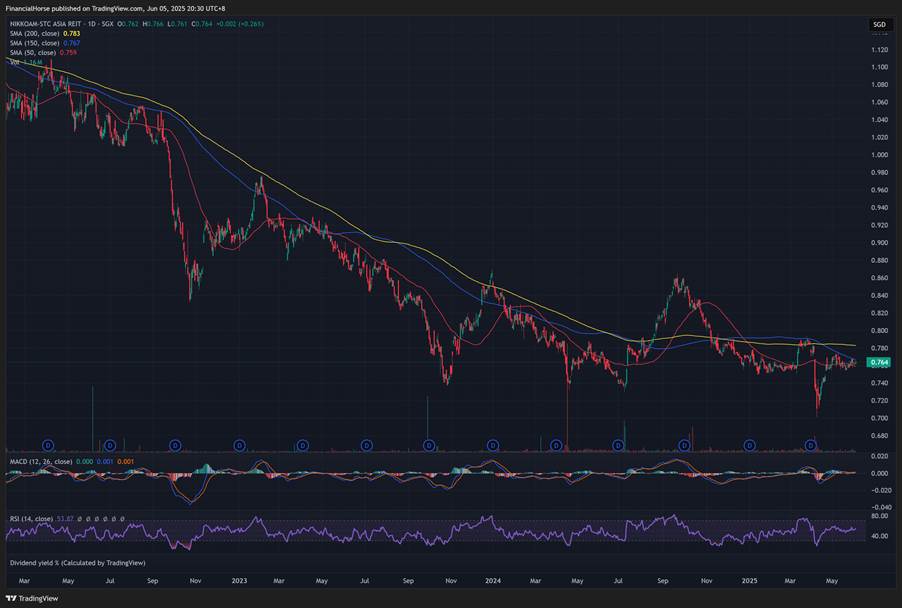Click the current price label 0.764

[x=880, y=362]
